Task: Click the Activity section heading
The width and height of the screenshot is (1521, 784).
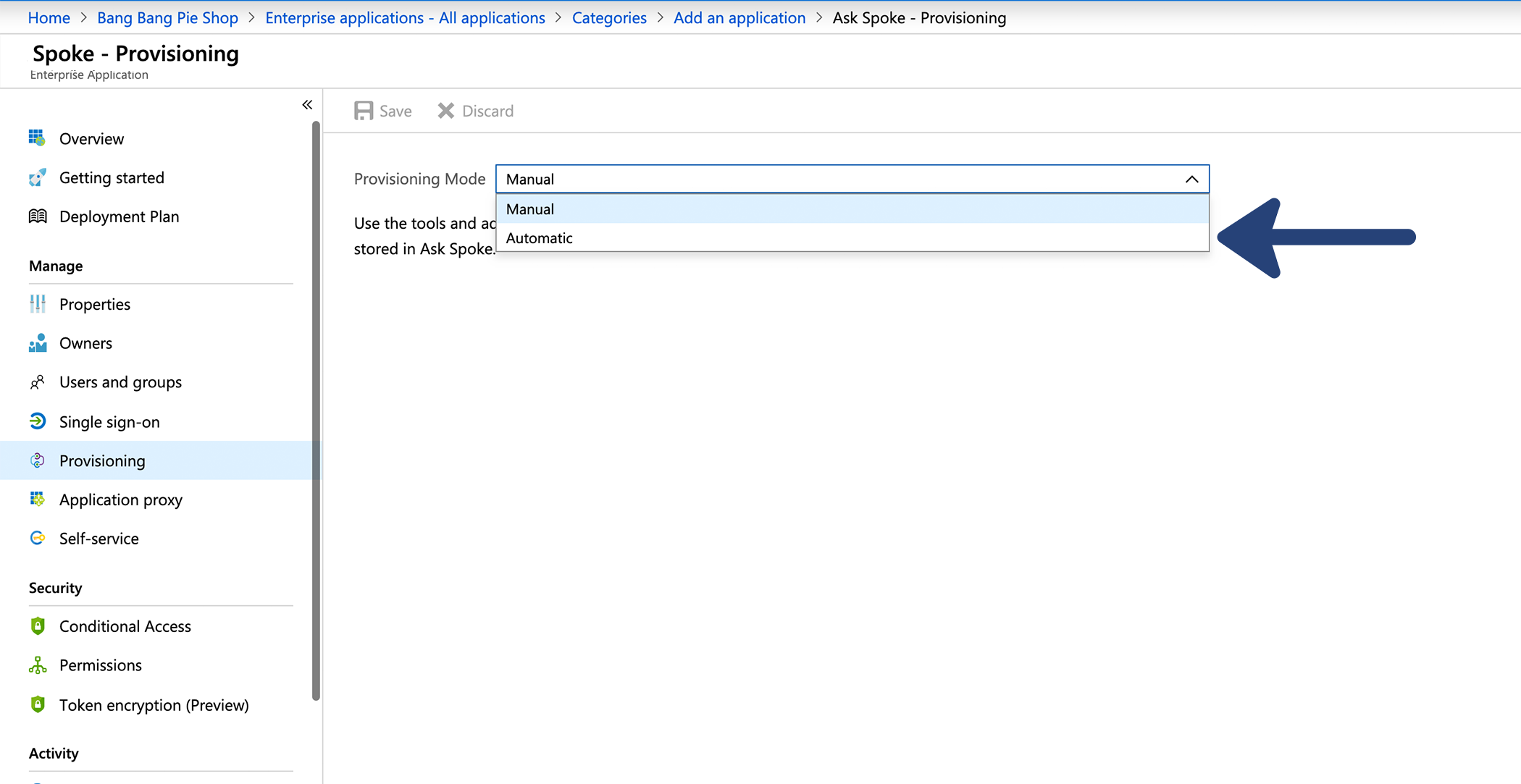Action: pyautogui.click(x=54, y=753)
